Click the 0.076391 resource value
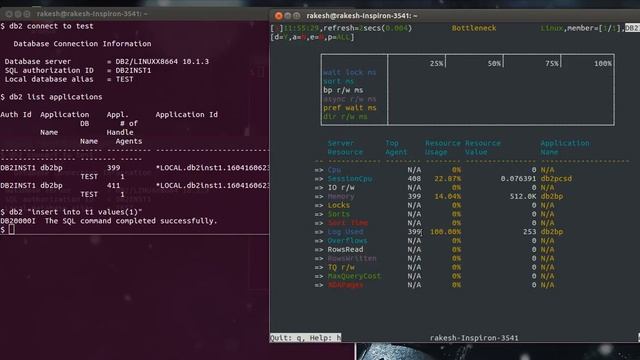The image size is (640, 360). 518,179
